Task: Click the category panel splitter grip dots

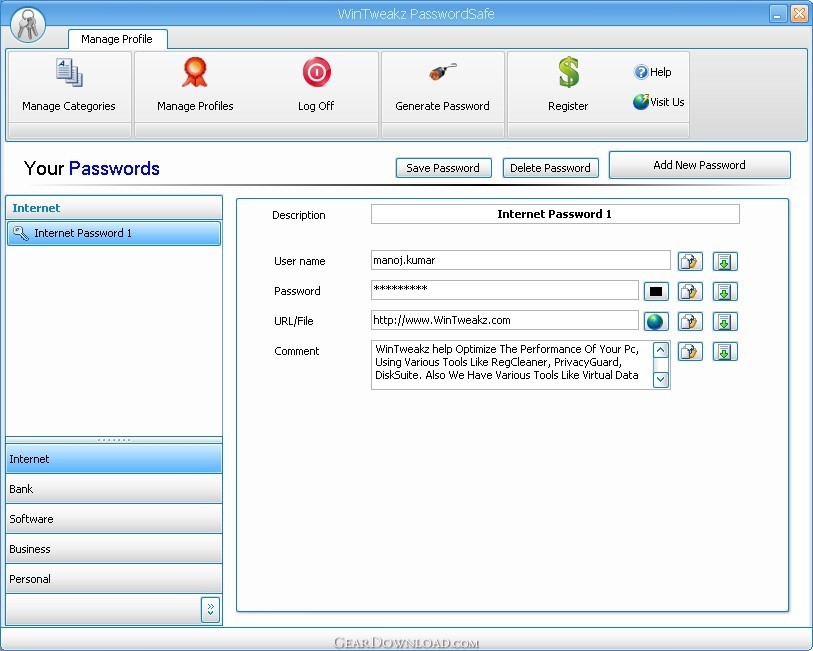Action: click(114, 440)
